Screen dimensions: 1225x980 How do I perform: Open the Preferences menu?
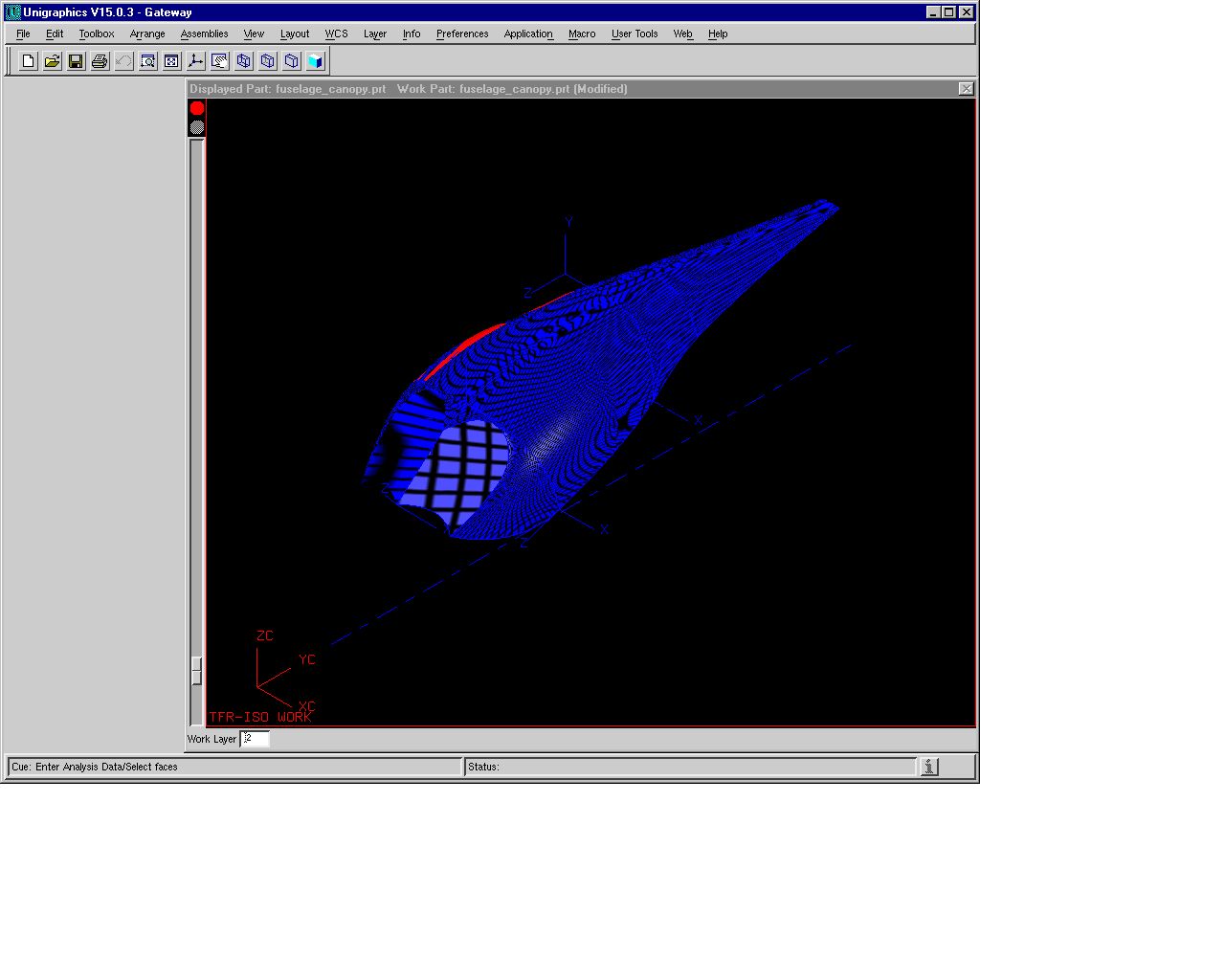pyautogui.click(x=462, y=33)
